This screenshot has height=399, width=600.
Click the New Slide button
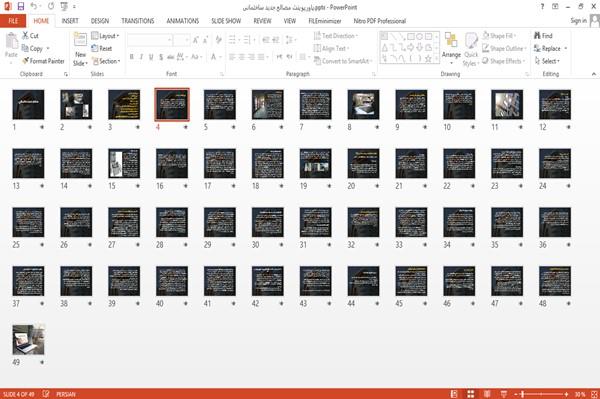(80, 50)
